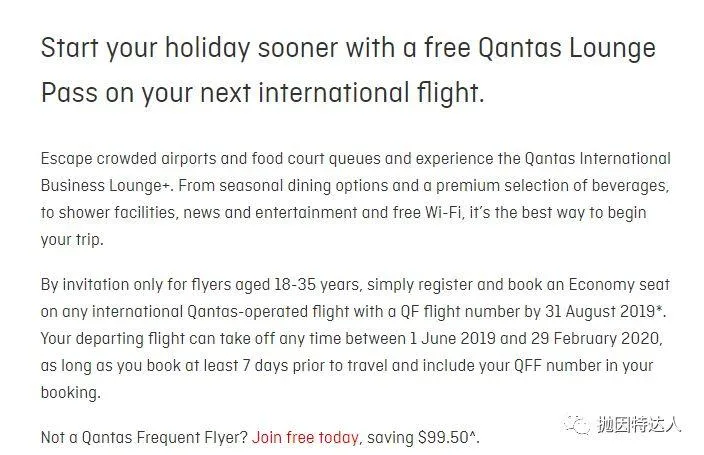Click the heading line 'Pass on your next international flight'

pyautogui.click(x=263, y=93)
